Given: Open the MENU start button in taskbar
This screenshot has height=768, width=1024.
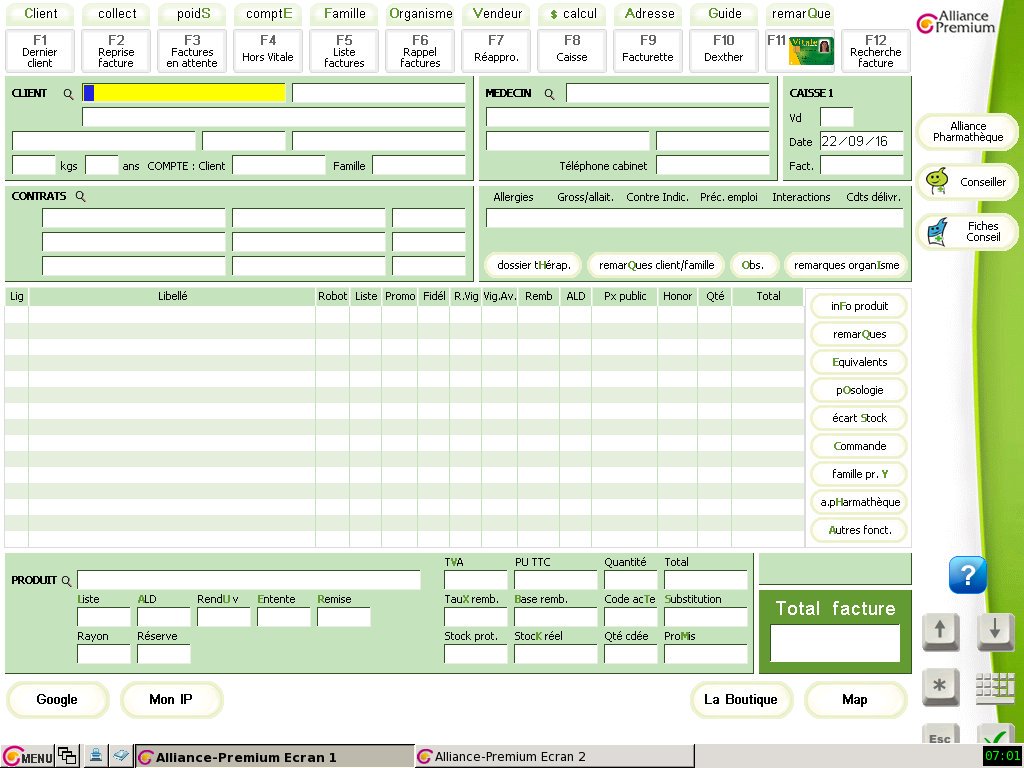Looking at the screenshot, I should coord(27,756).
